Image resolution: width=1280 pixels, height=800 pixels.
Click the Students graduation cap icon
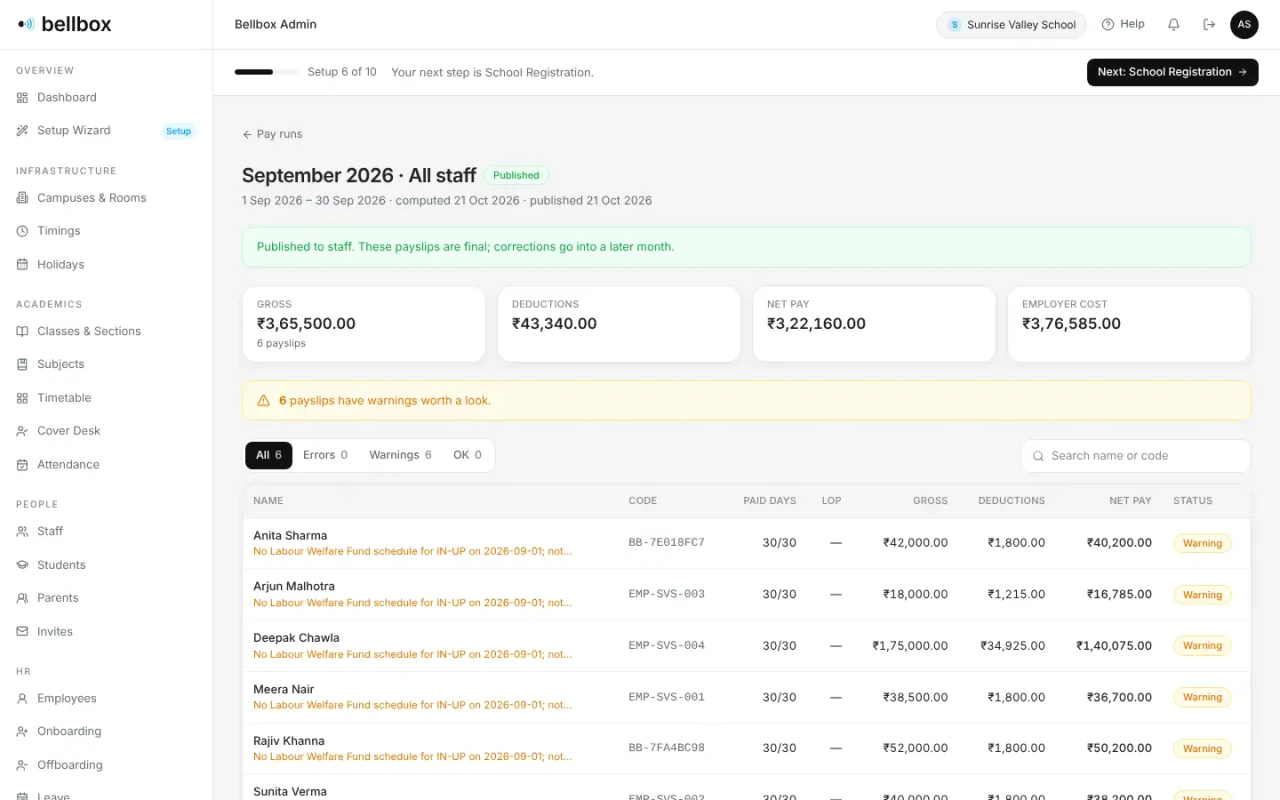pos(22,565)
